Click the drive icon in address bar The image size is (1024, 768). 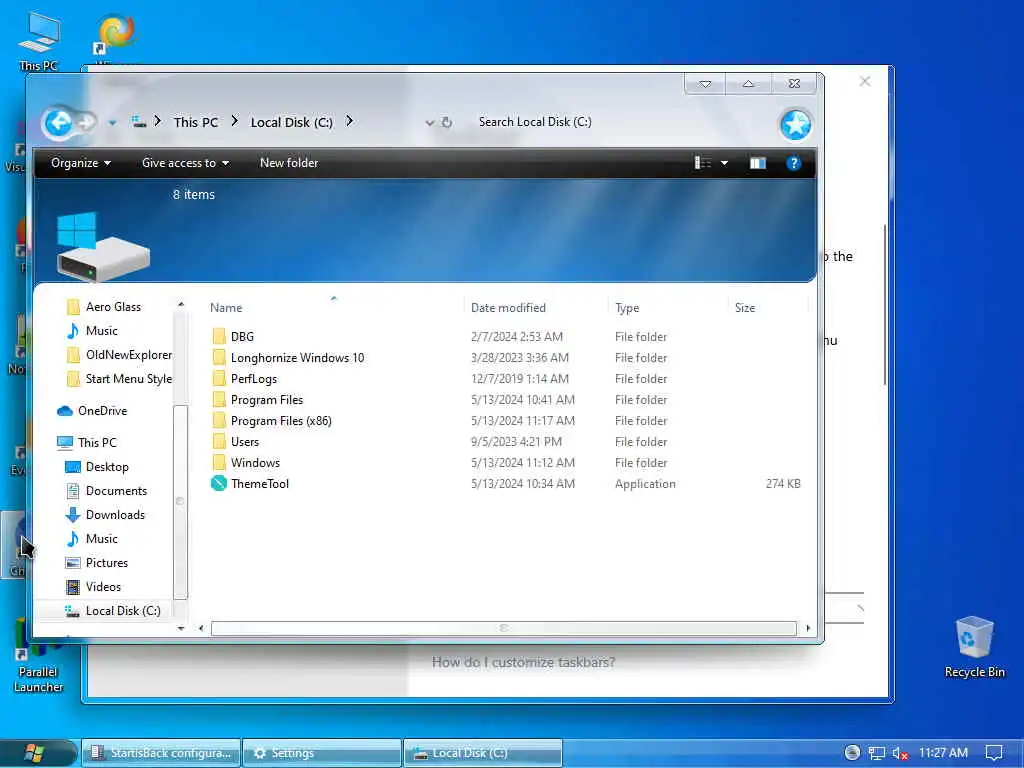click(138, 121)
